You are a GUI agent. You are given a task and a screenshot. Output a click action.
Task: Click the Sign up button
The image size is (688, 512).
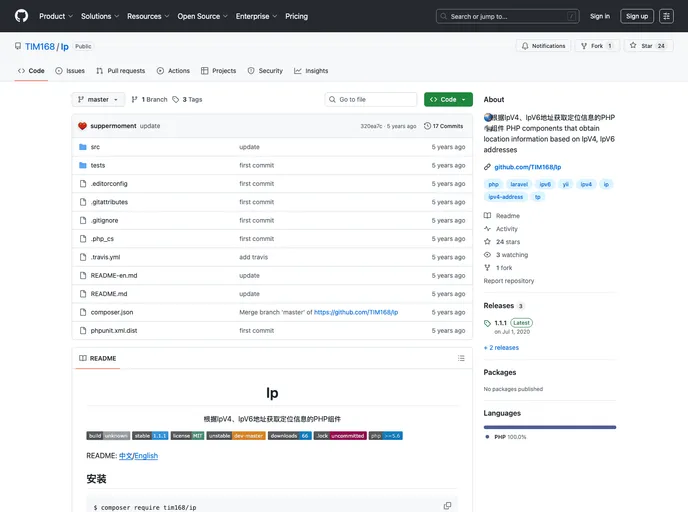point(637,16)
